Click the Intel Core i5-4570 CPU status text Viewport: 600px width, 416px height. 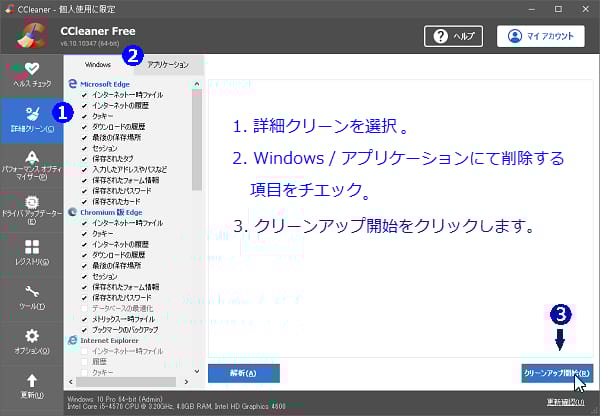point(176,406)
